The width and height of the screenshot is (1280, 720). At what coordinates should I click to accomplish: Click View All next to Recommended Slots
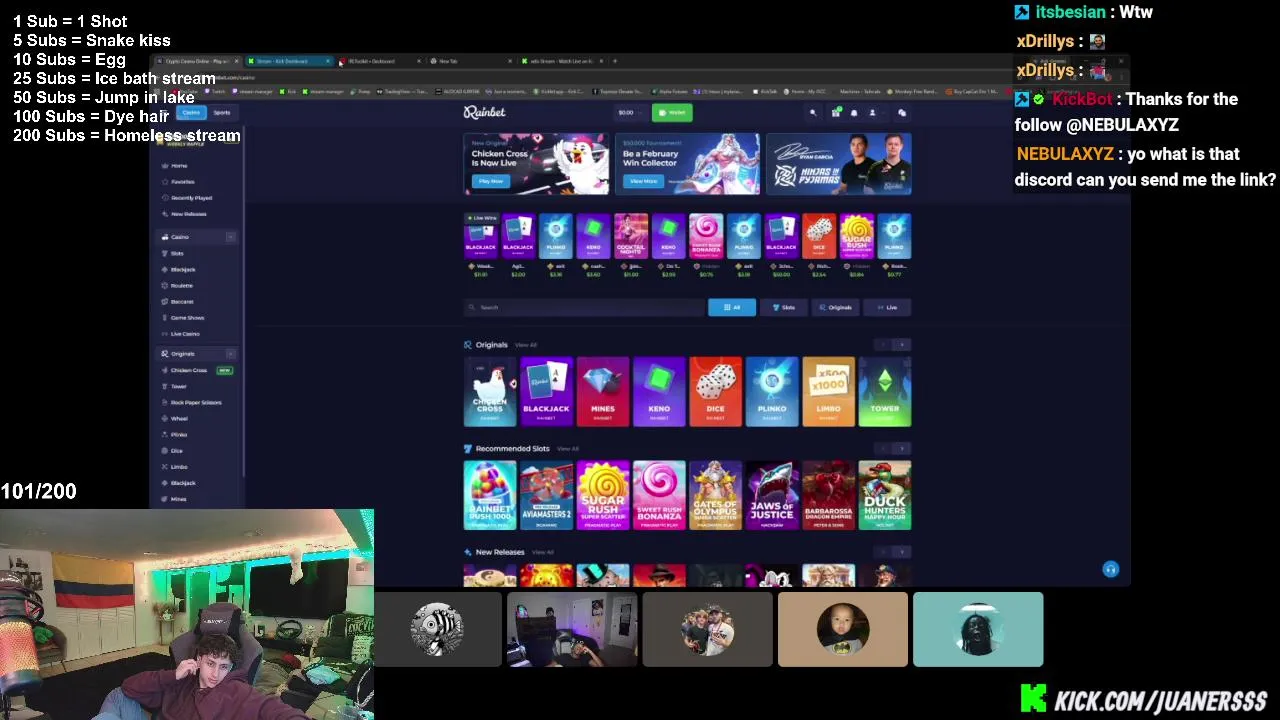tap(567, 449)
